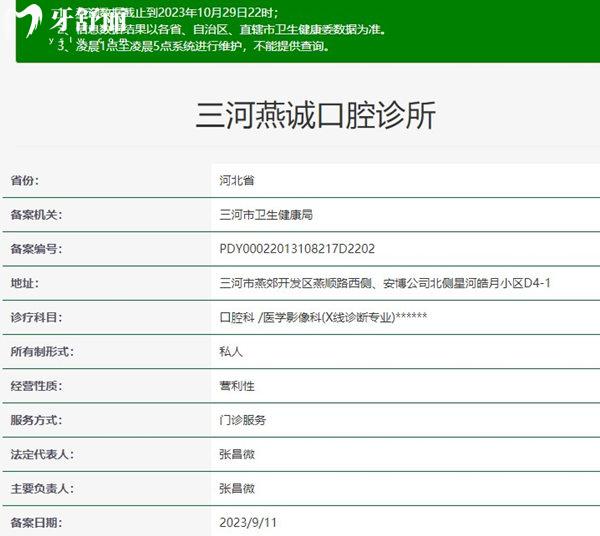Screen dimensions: 600x536
Task: Click the 所有制形式 label
Action: [x=42, y=351]
